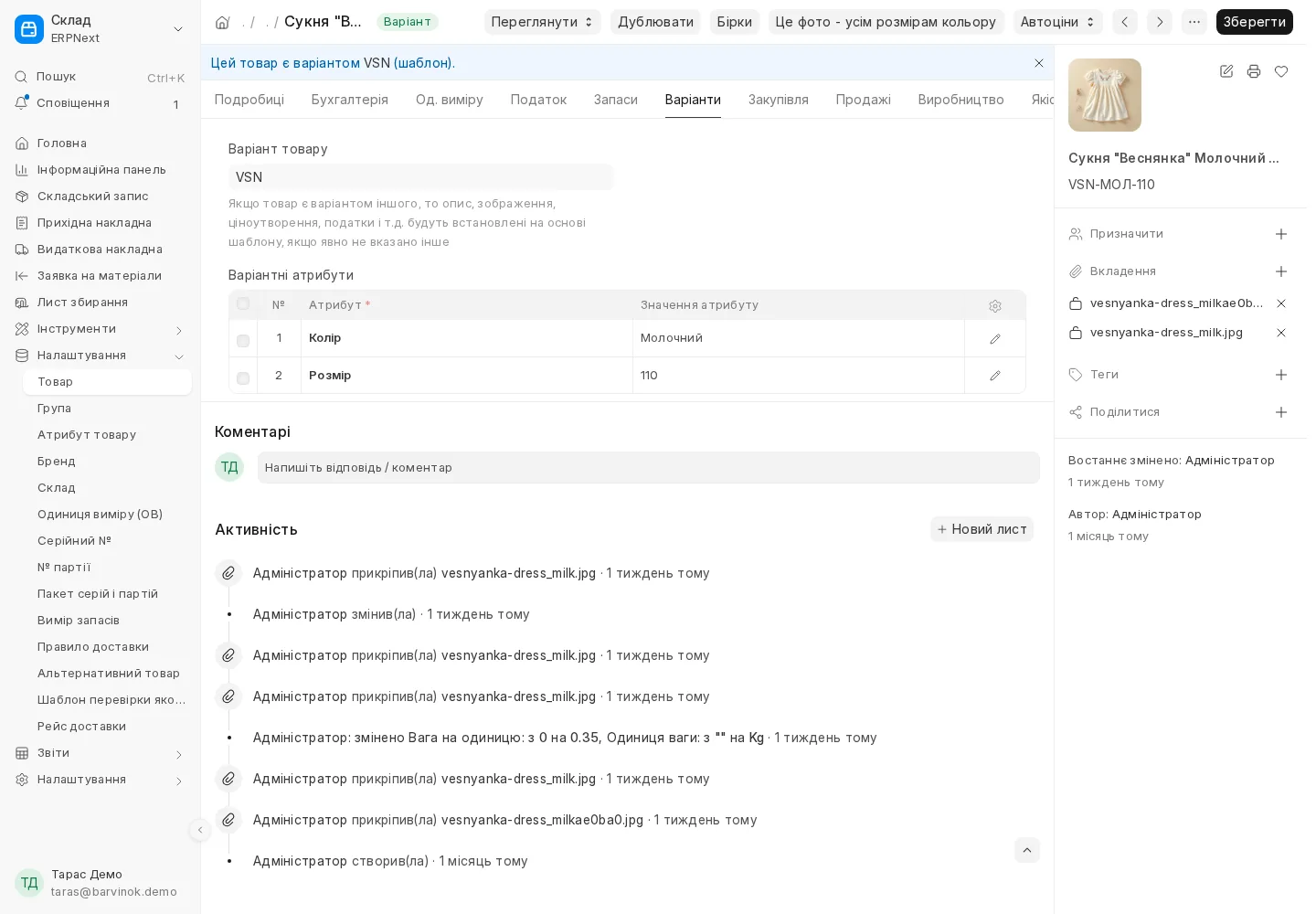Switch to the Запаси tab

(616, 100)
